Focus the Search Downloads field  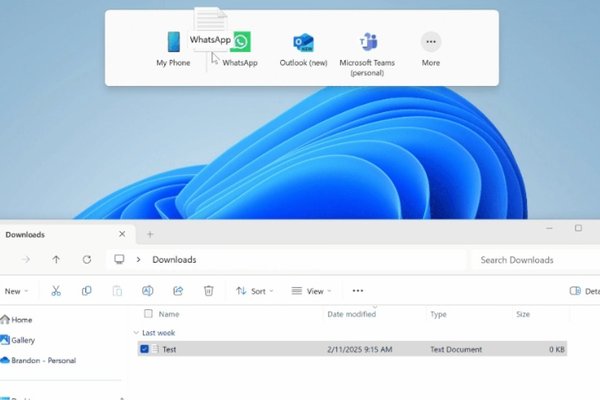pos(536,260)
